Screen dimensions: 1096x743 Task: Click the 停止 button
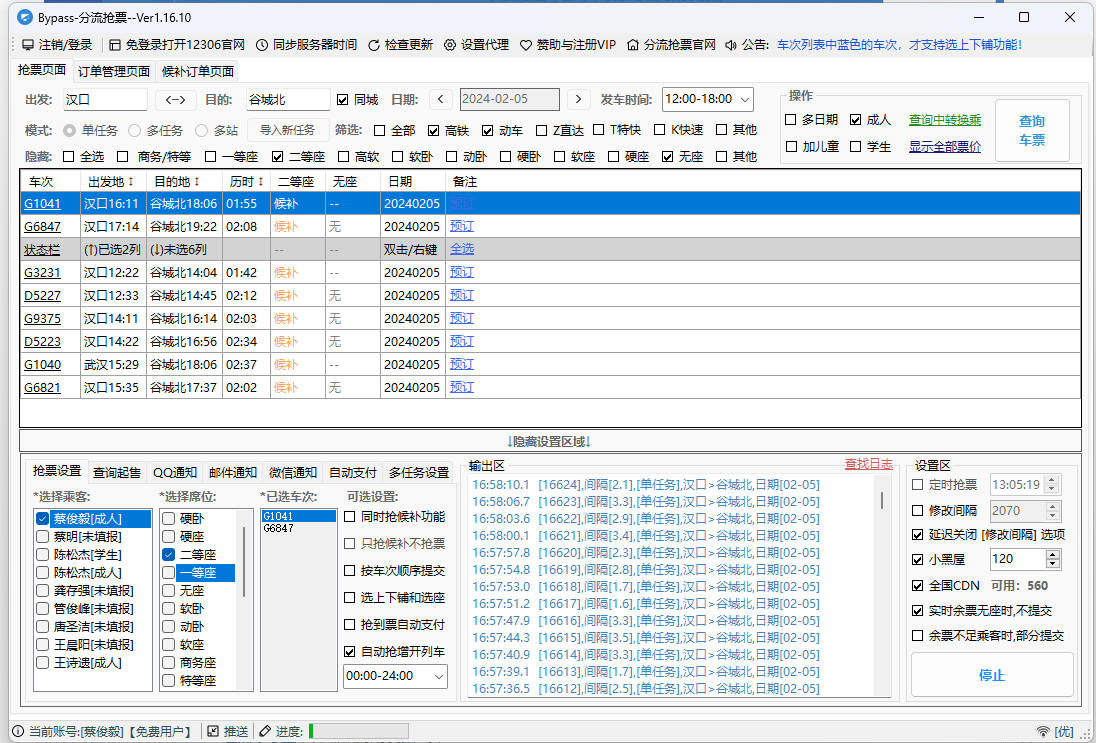pos(992,675)
